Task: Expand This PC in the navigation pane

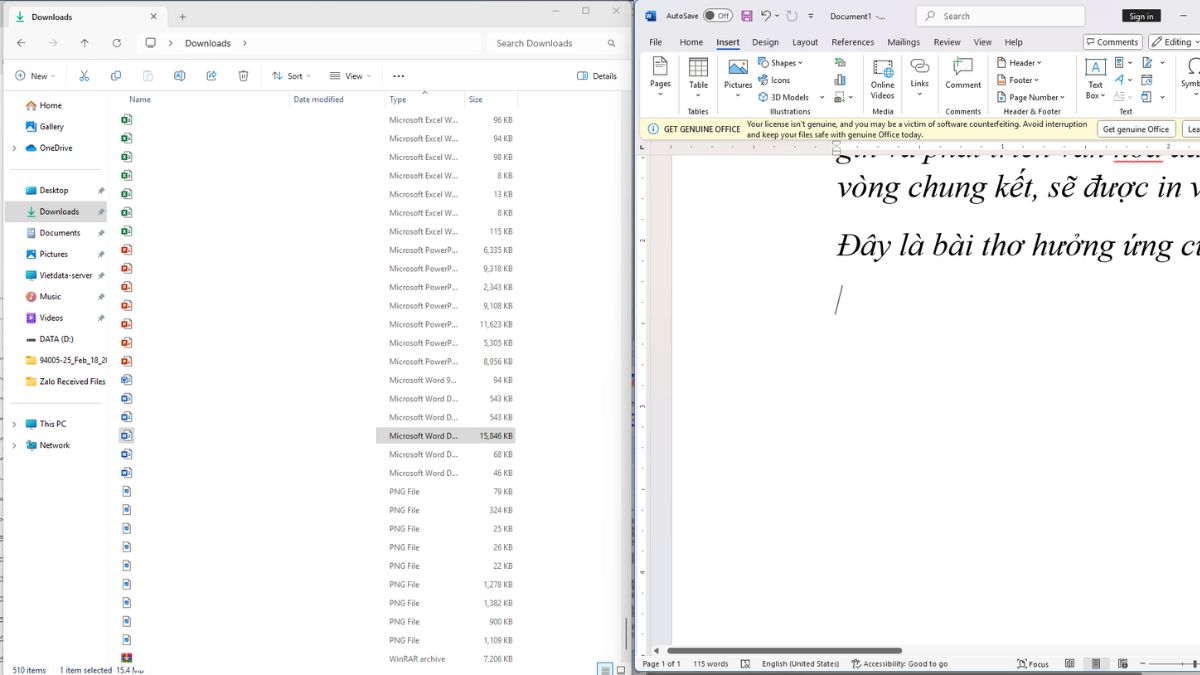Action: 14,424
